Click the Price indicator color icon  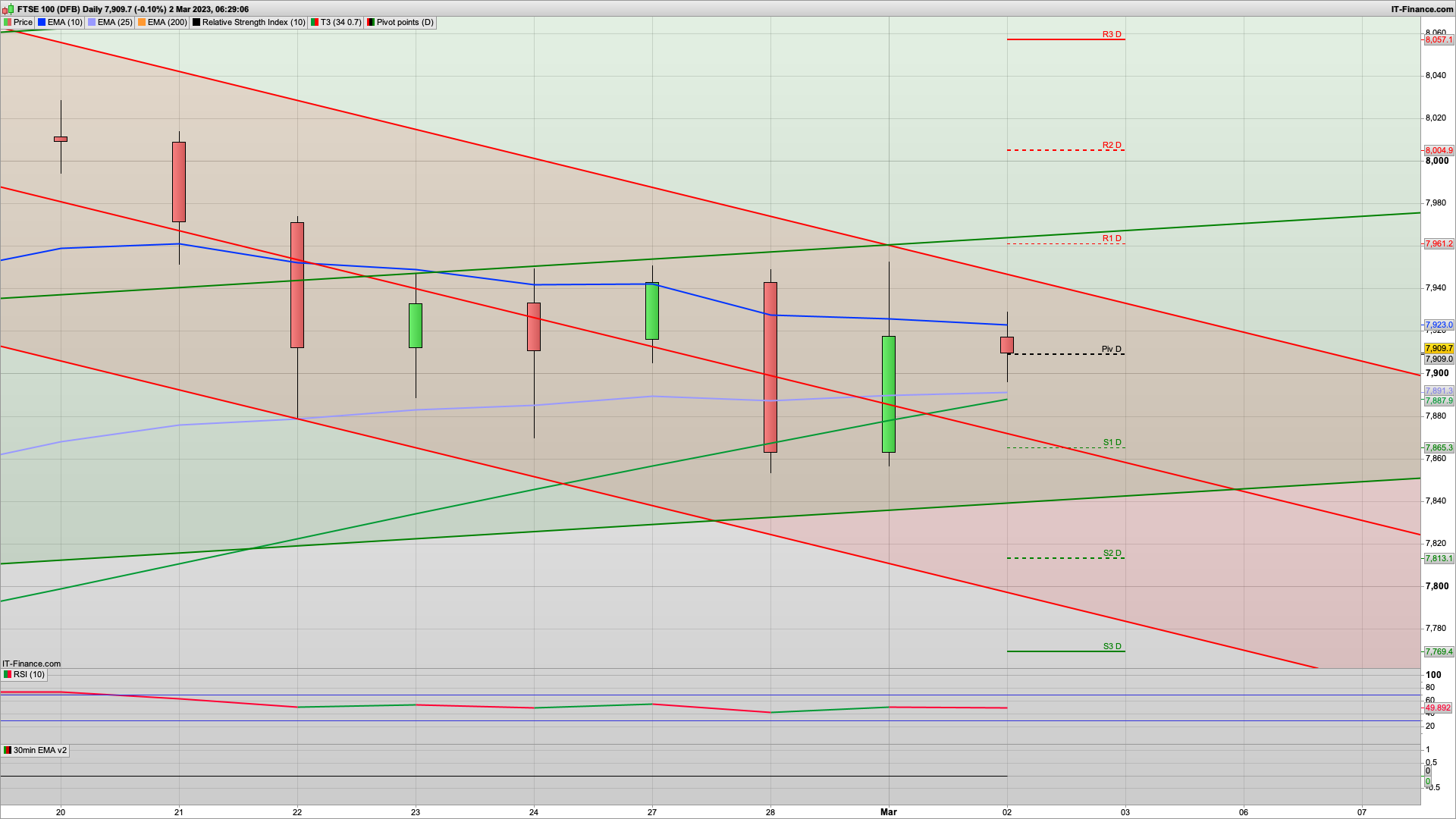click(8, 23)
